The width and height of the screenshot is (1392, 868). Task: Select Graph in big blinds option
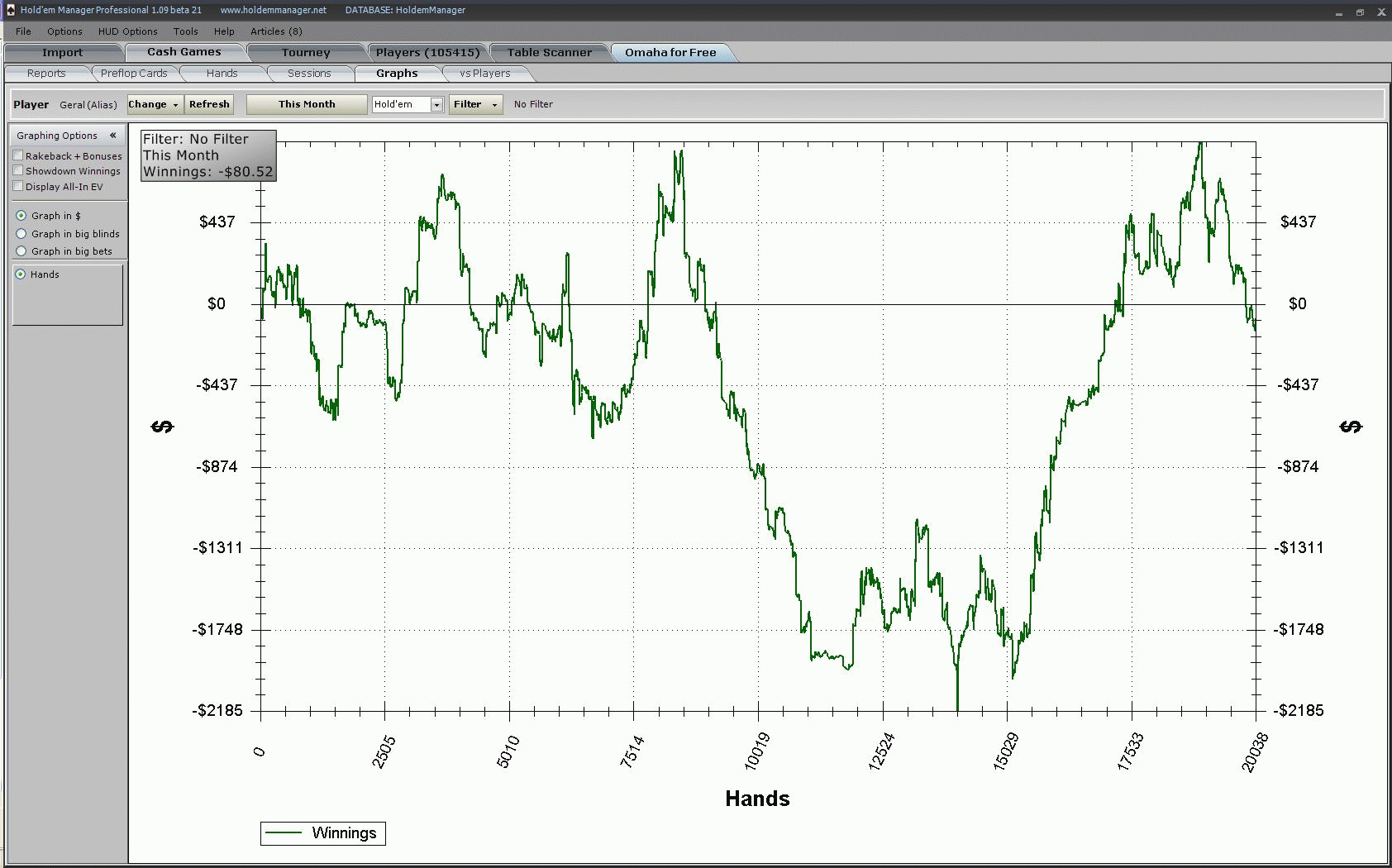21,234
